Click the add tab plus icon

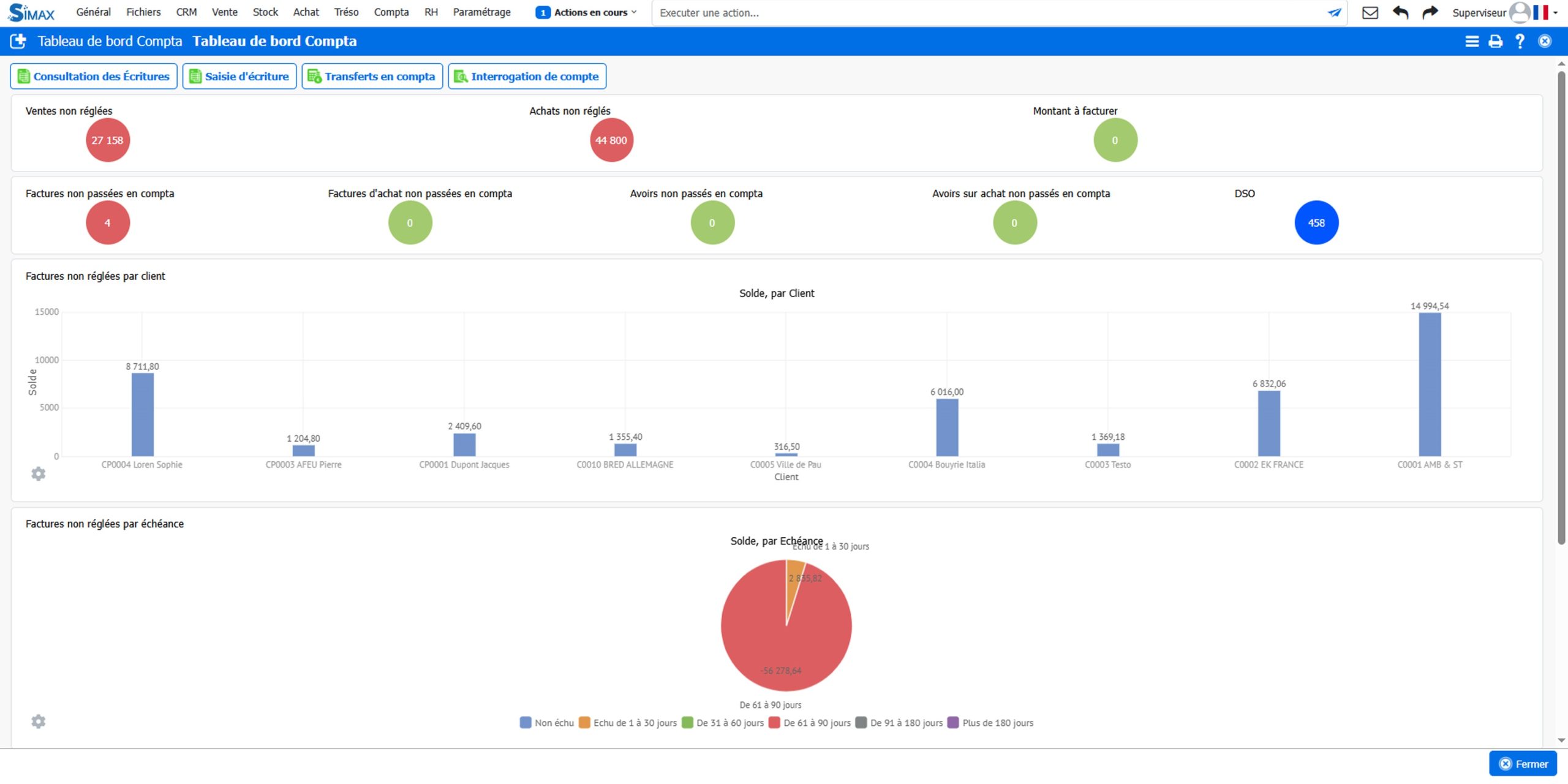[x=18, y=41]
